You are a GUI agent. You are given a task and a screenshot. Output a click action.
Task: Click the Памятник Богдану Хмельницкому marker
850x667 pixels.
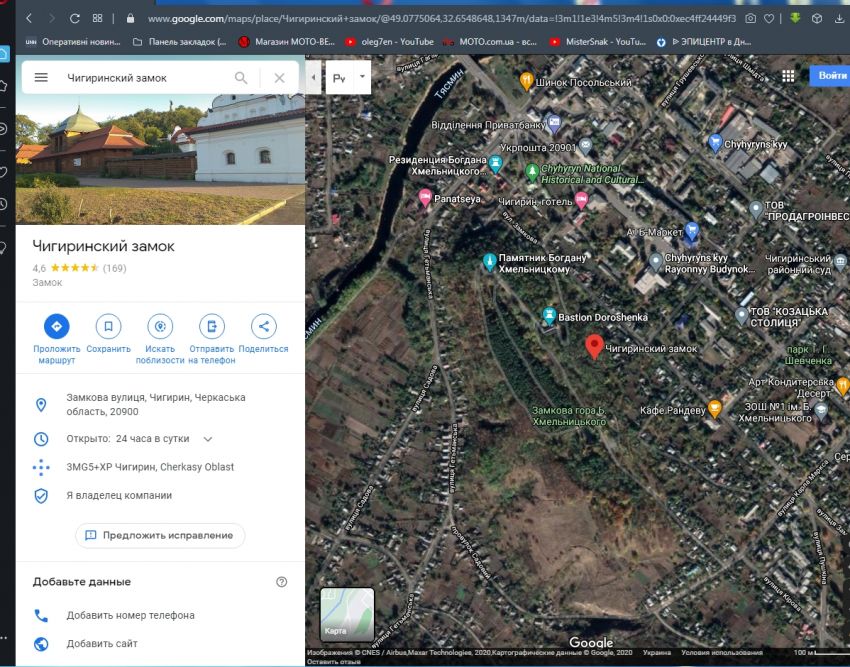tap(490, 262)
